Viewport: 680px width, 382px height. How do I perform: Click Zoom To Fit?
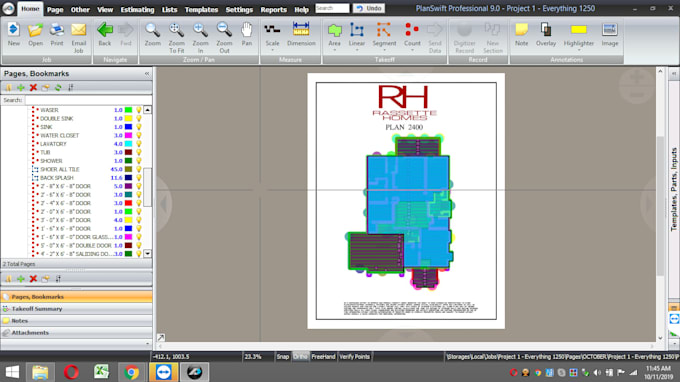point(176,38)
